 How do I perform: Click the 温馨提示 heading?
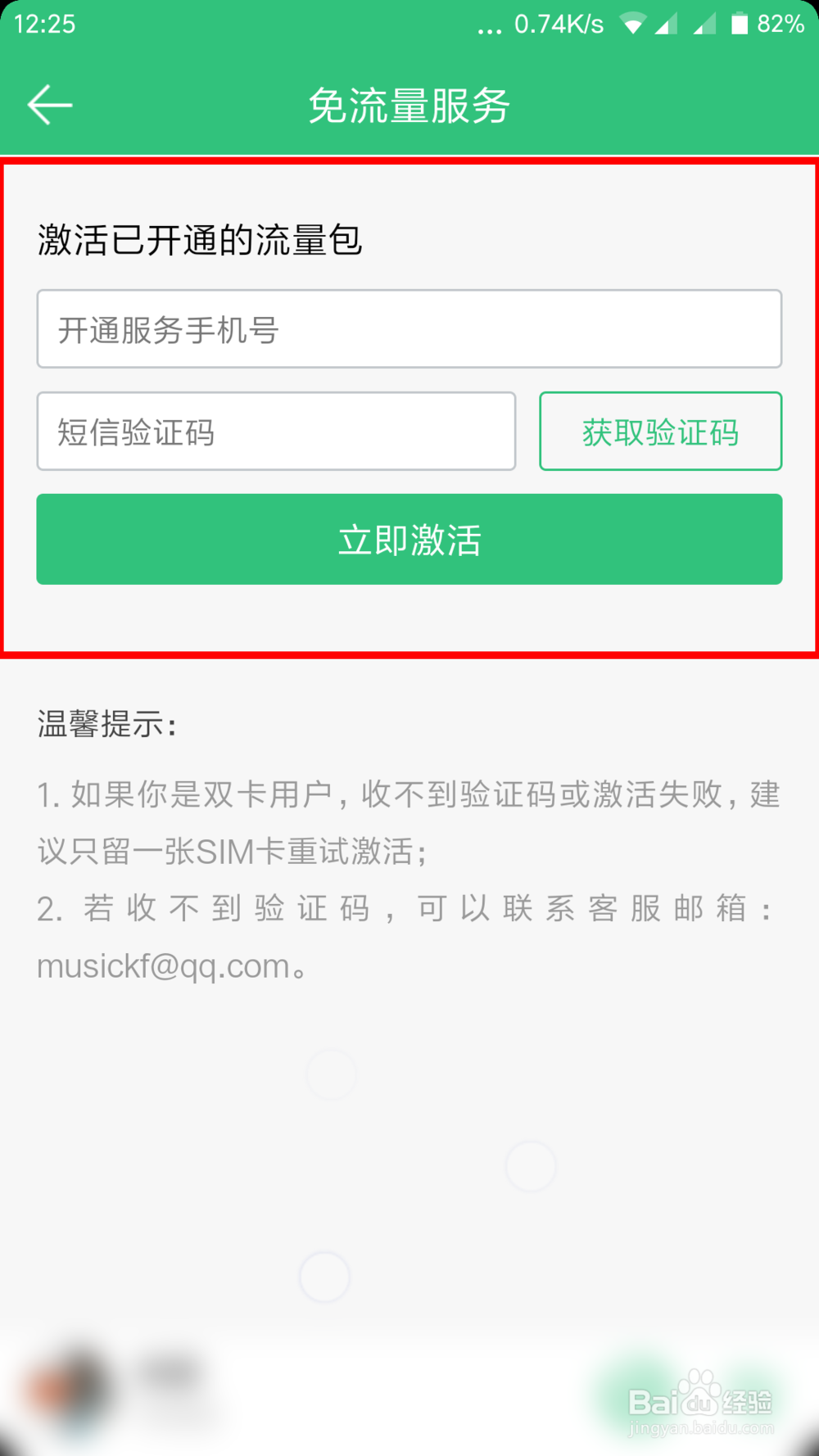pyautogui.click(x=106, y=724)
